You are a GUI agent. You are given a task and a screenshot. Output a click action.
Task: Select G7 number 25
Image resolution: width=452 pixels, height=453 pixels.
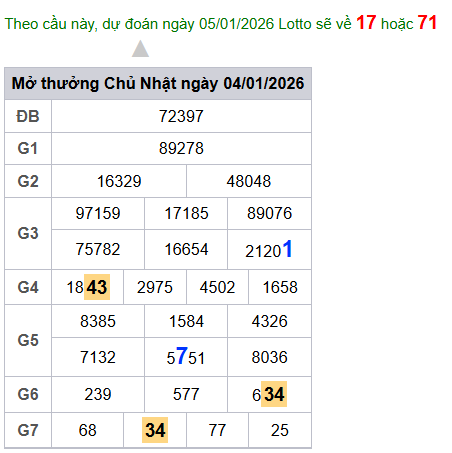(280, 430)
